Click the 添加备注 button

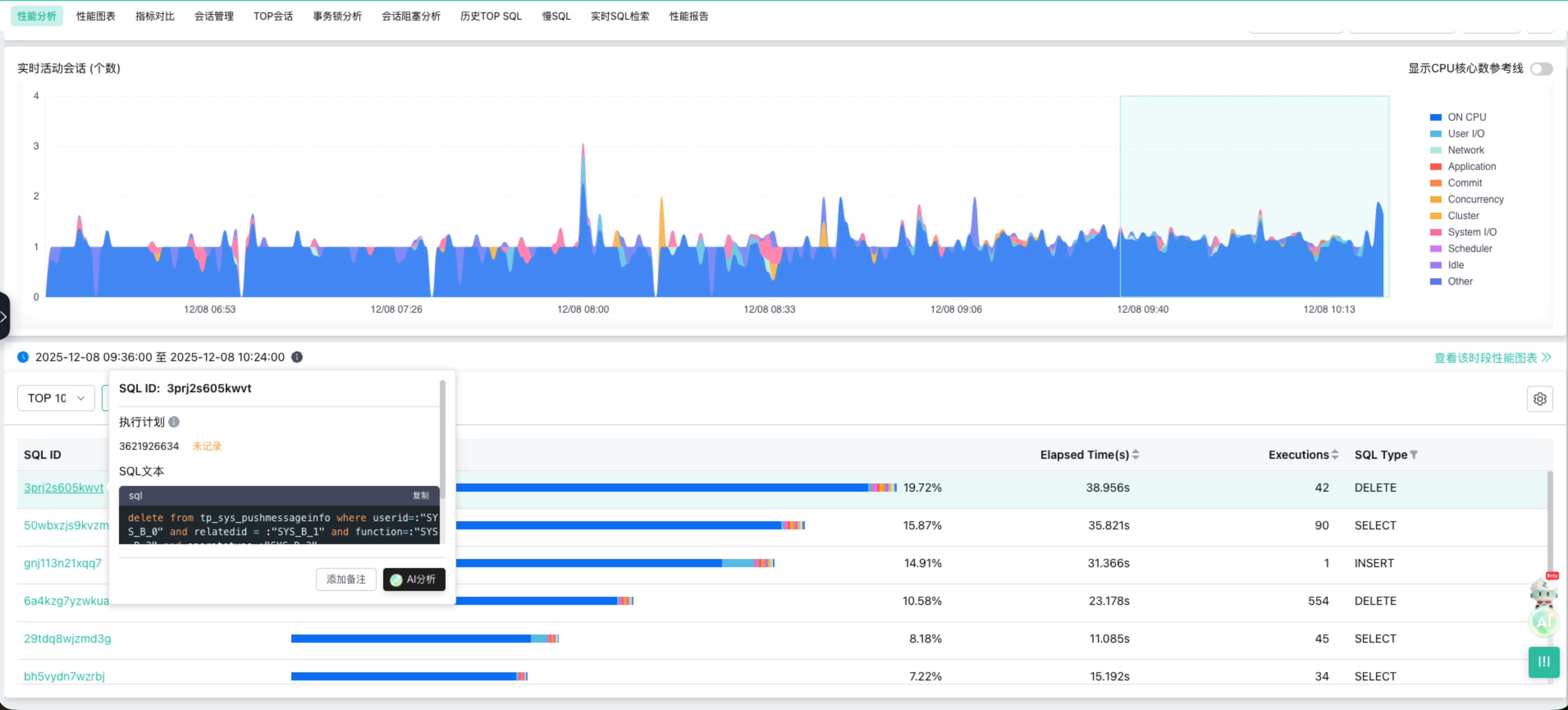346,579
